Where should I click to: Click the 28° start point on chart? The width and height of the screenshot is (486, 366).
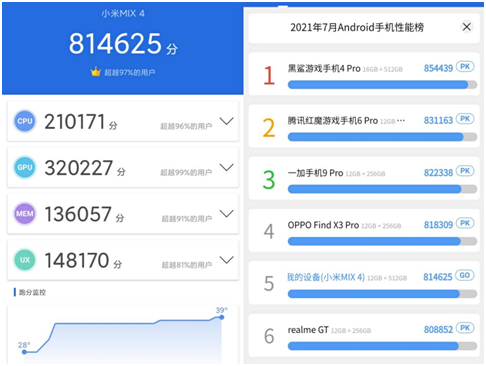click(24, 352)
